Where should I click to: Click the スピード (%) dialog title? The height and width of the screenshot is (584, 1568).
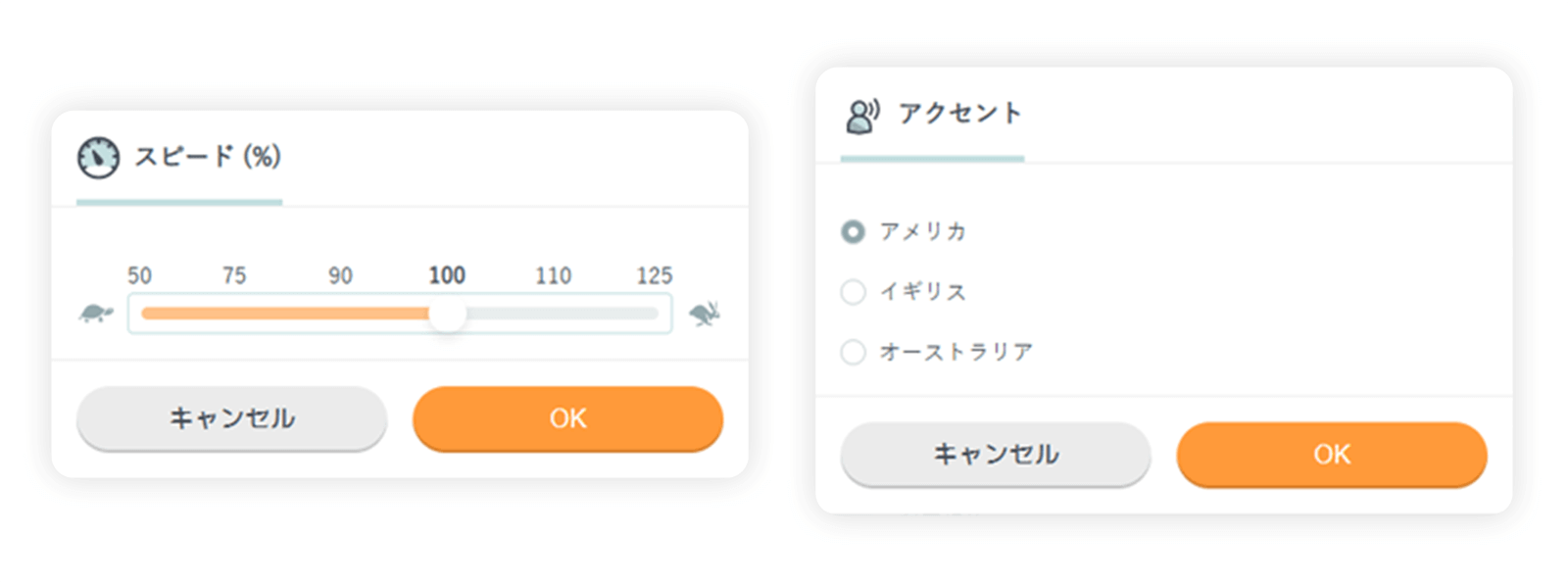click(x=208, y=157)
